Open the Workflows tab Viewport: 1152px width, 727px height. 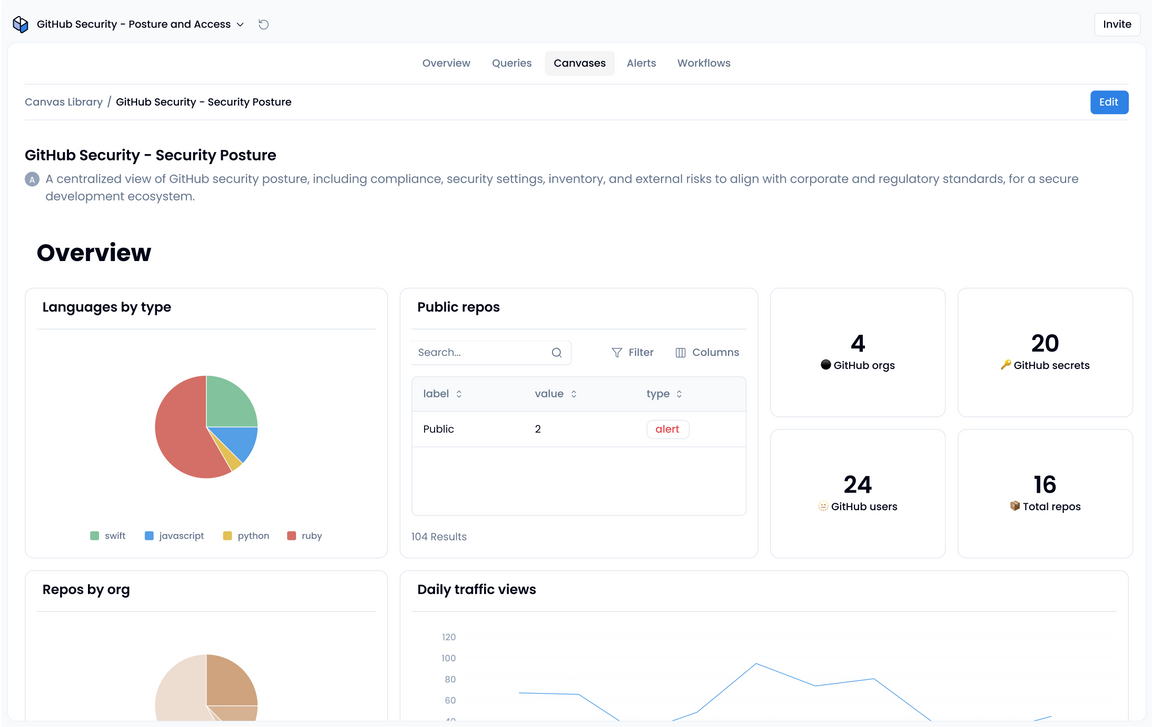click(704, 63)
